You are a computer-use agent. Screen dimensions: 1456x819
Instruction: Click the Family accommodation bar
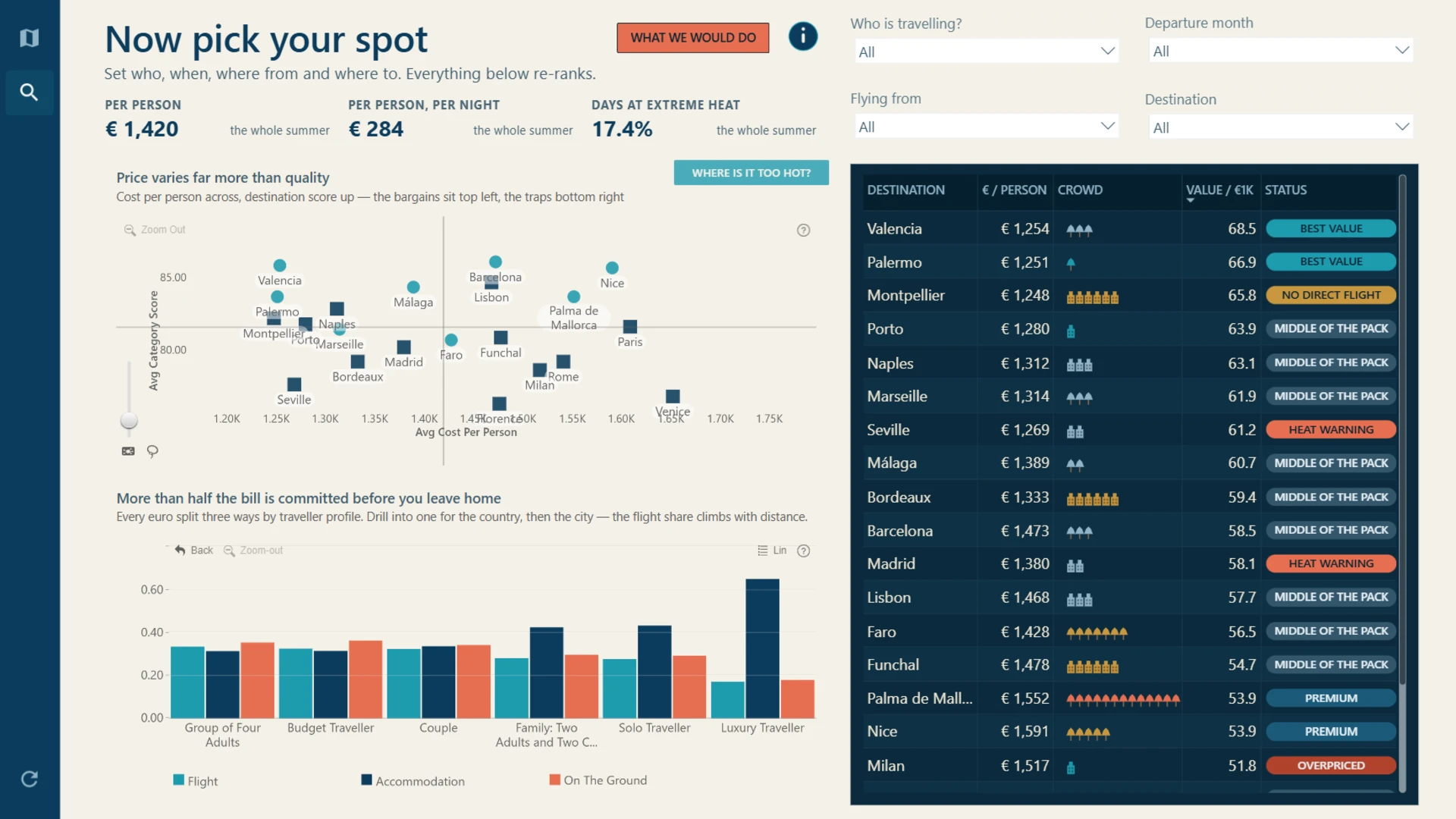tap(547, 673)
